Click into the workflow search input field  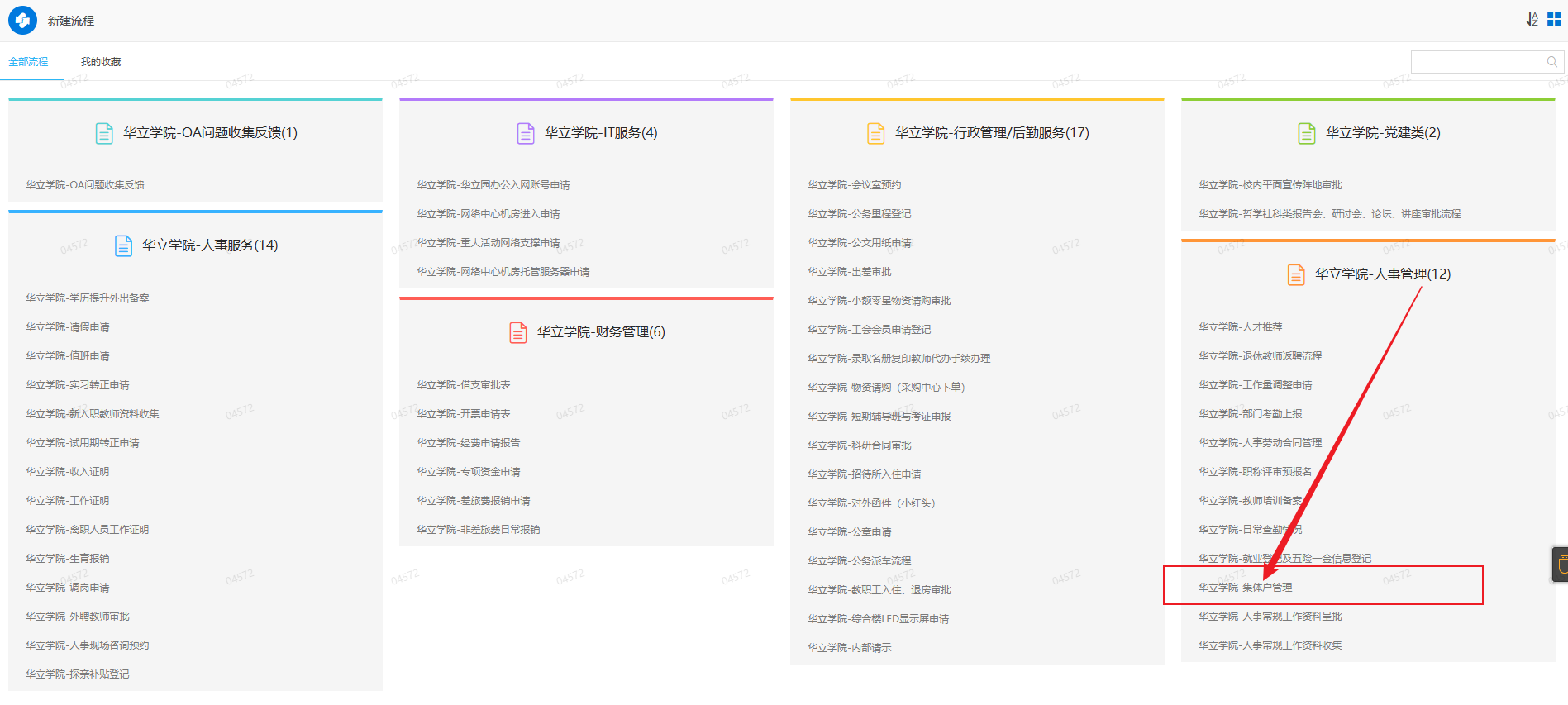1476,62
